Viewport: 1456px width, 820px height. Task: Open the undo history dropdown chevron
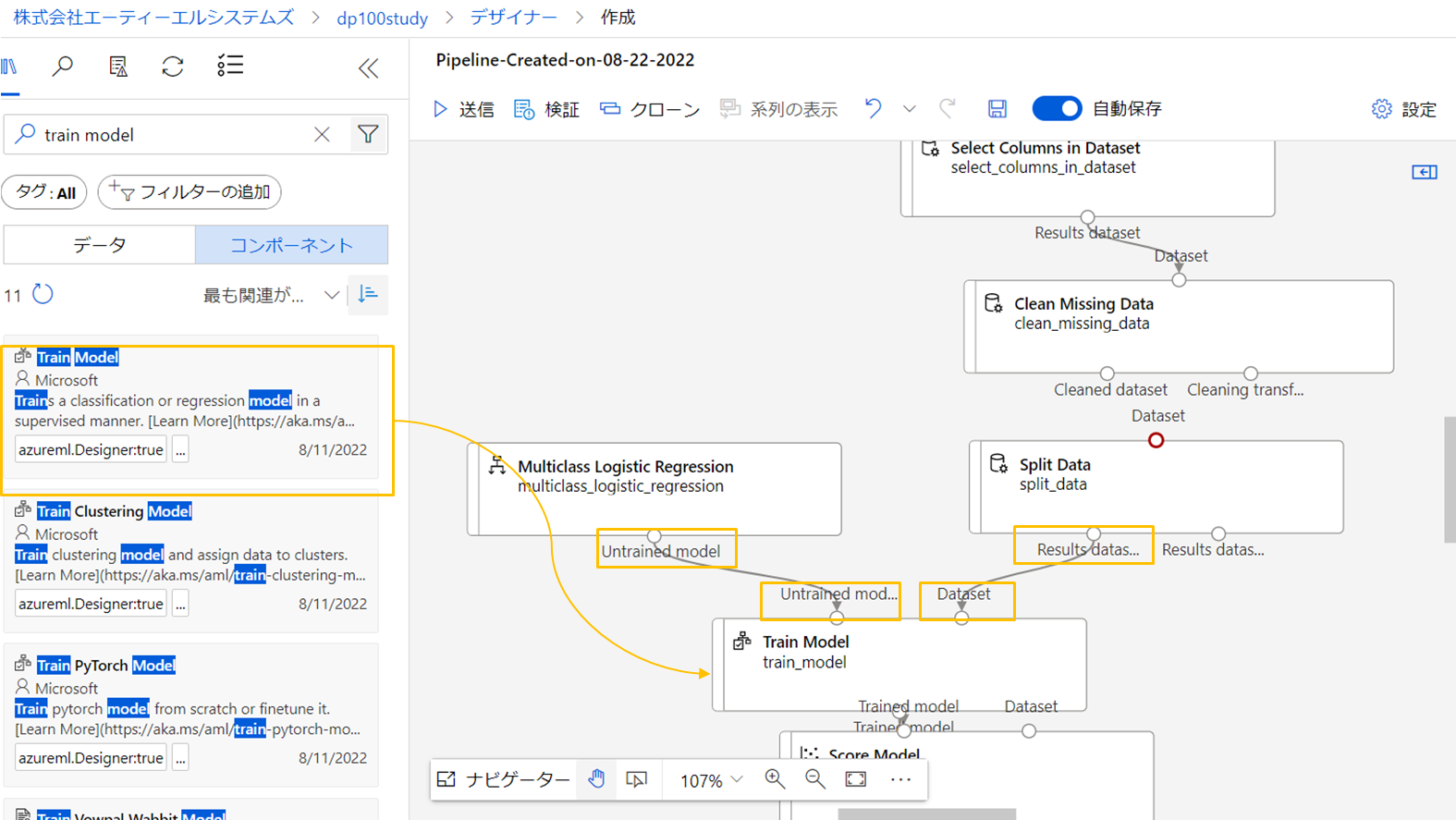point(910,109)
